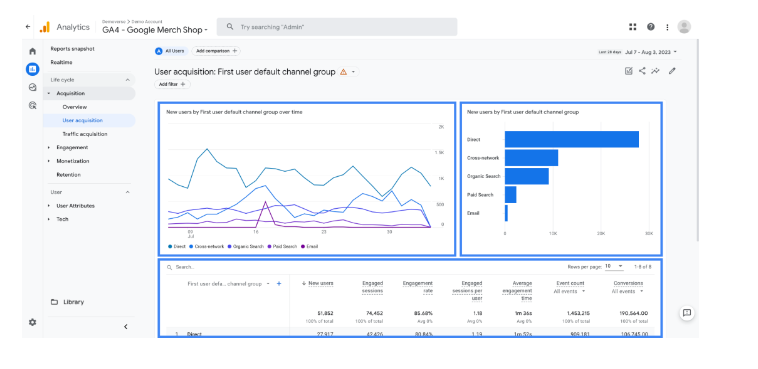Screen dimensions: 758x369
Task: Select Traffic acquisition in the sidebar
Action: pyautogui.click(x=85, y=134)
